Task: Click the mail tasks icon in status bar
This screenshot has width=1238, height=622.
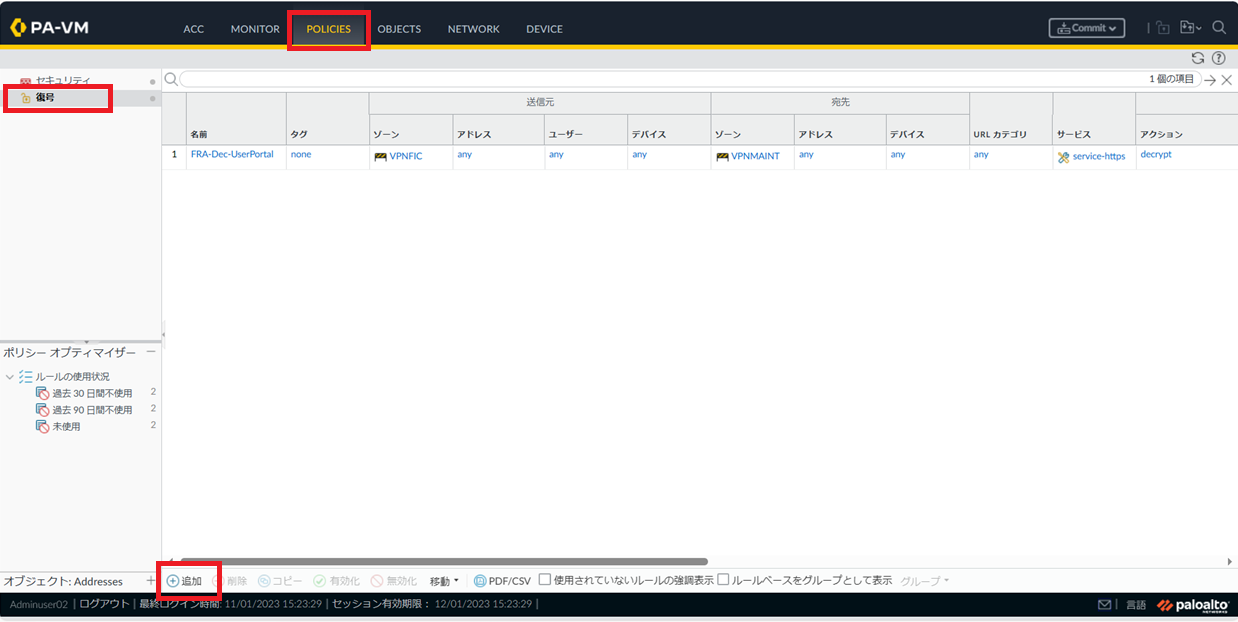Action: (x=1105, y=605)
